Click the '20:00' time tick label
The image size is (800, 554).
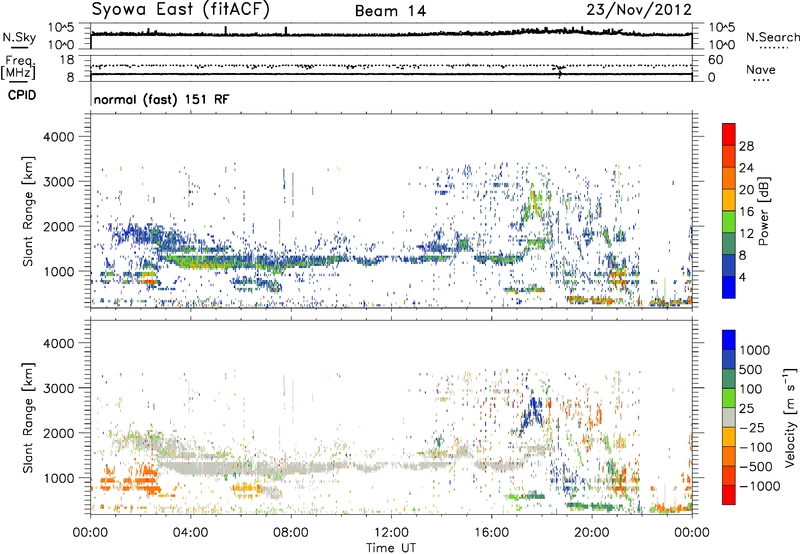[x=592, y=533]
